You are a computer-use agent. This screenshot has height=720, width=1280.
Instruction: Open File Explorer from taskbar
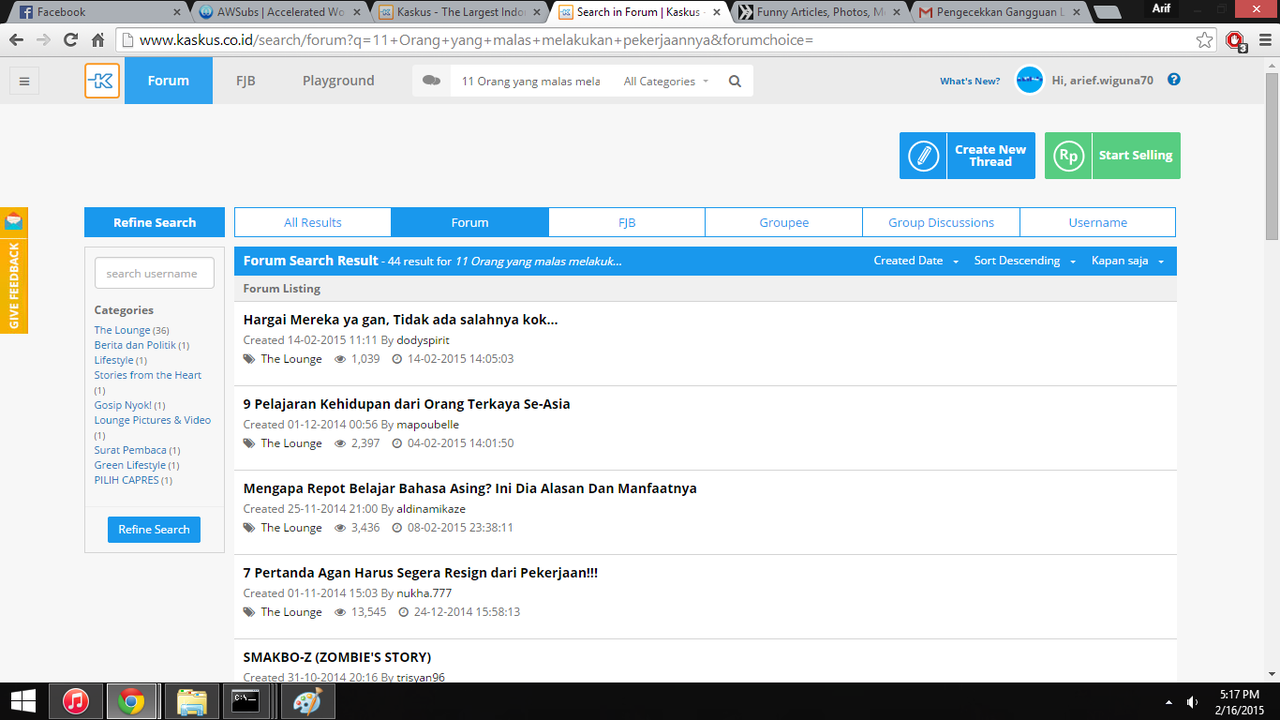click(191, 701)
